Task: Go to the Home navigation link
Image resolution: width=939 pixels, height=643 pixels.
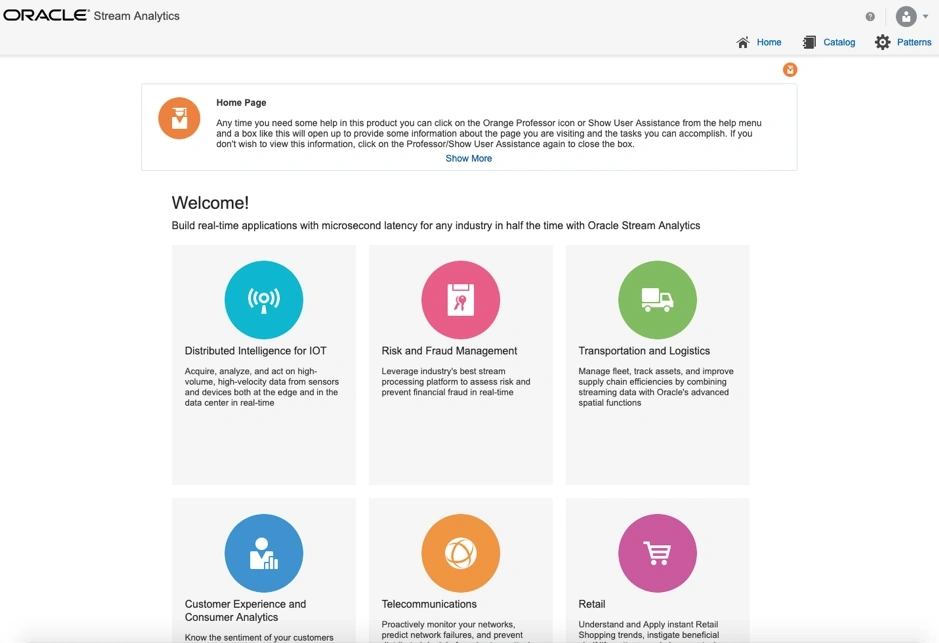Action: [x=769, y=43]
